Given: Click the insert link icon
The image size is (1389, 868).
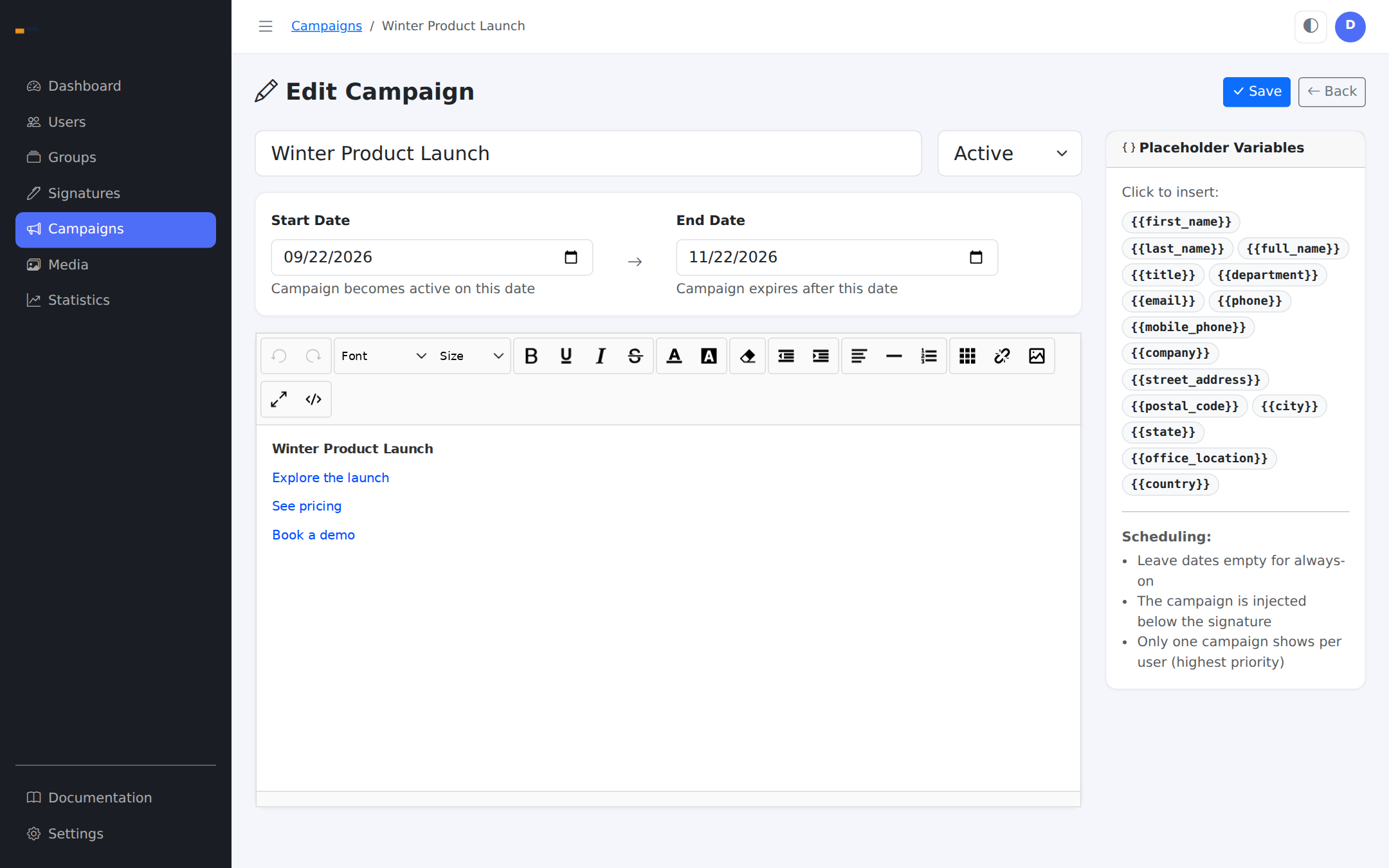Looking at the screenshot, I should pos(1002,356).
